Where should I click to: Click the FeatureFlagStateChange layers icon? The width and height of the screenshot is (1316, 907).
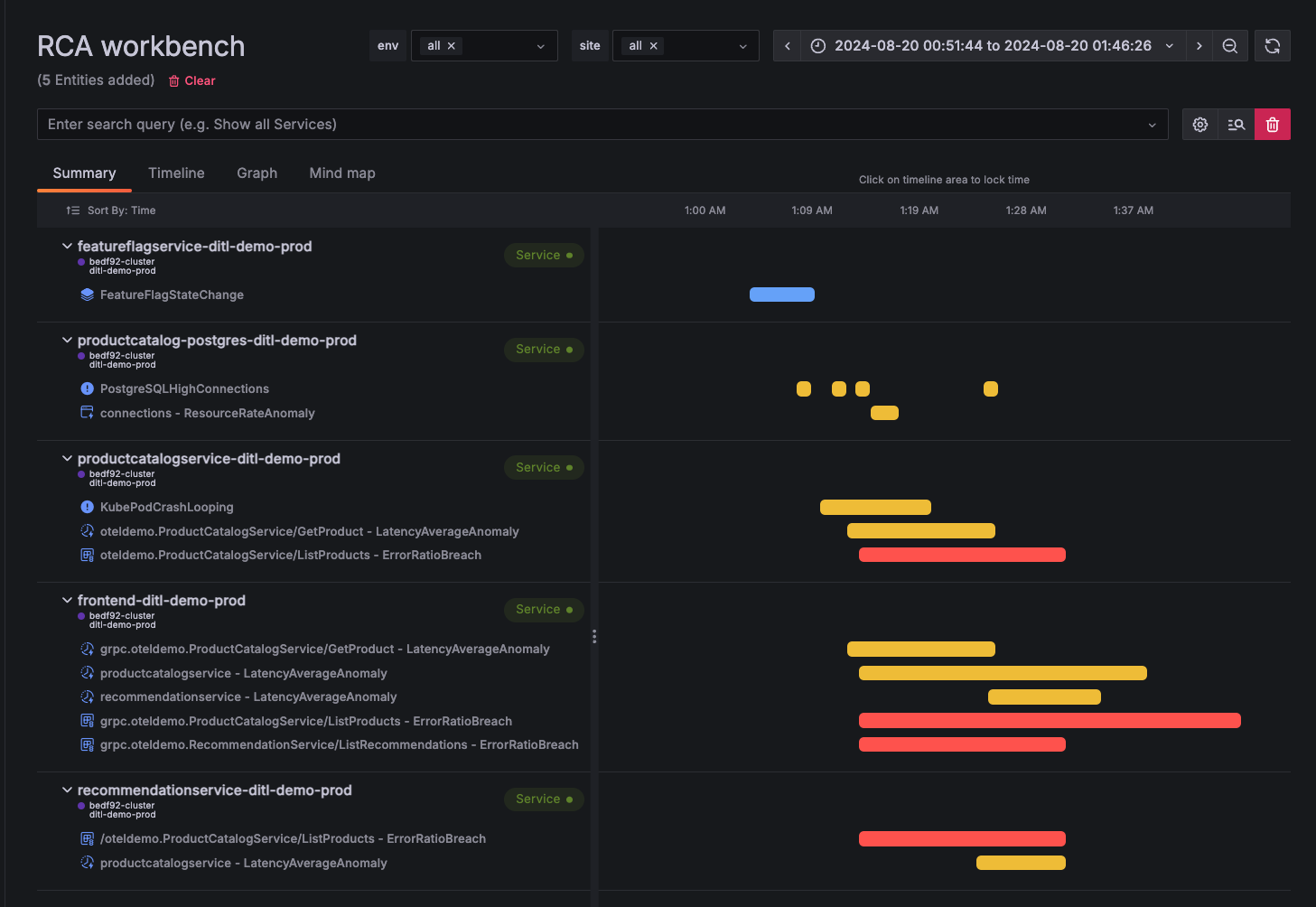coord(87,295)
